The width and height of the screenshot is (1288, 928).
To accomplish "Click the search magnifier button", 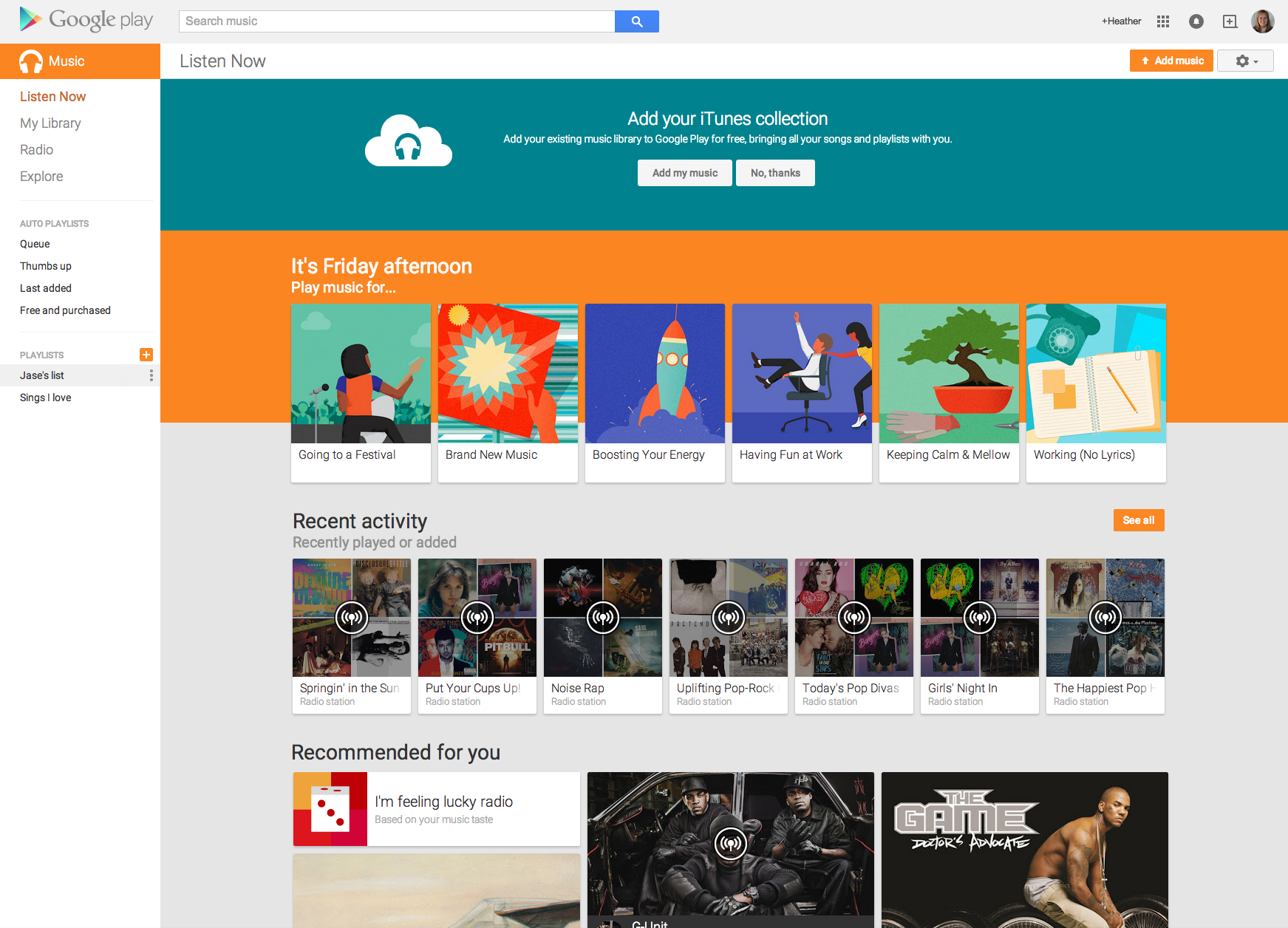I will (x=636, y=21).
